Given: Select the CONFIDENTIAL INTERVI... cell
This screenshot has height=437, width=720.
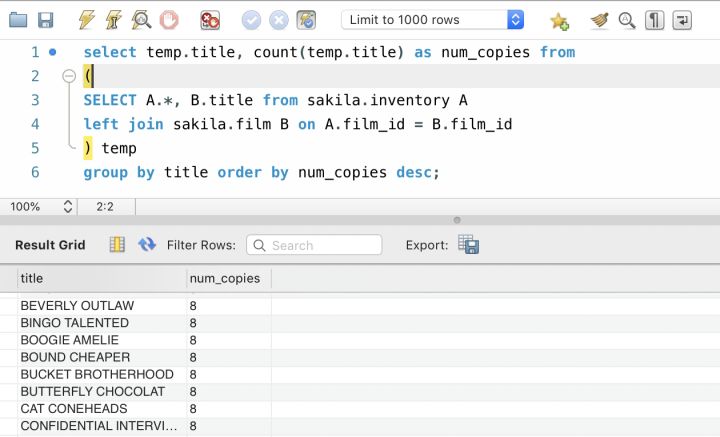Looking at the screenshot, I should tap(102, 426).
